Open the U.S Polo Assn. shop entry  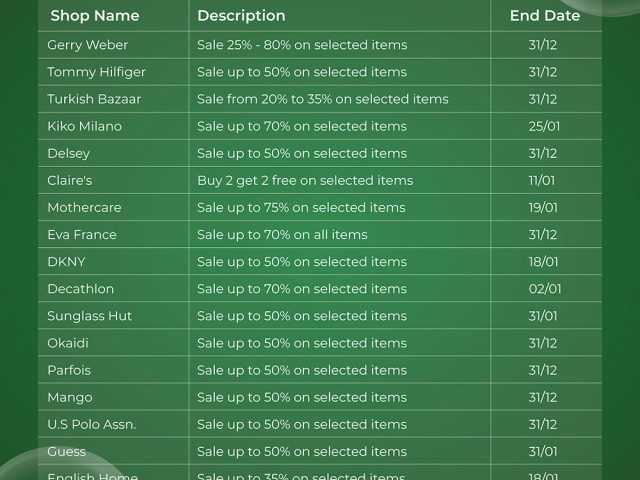pos(91,423)
